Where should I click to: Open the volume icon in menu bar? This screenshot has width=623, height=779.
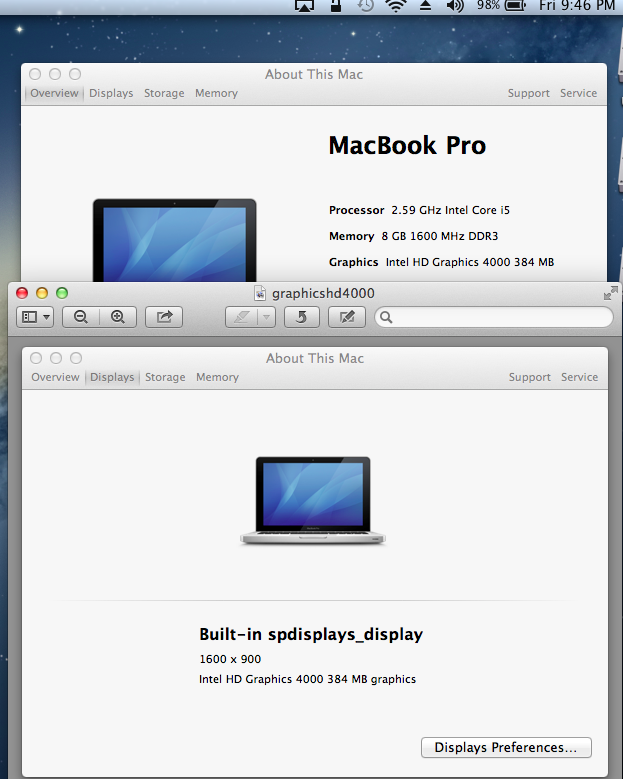tap(455, 5)
